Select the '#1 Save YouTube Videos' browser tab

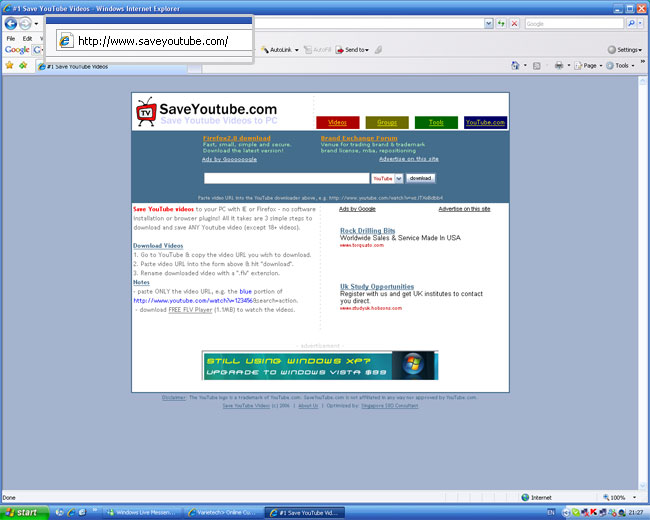click(x=111, y=67)
